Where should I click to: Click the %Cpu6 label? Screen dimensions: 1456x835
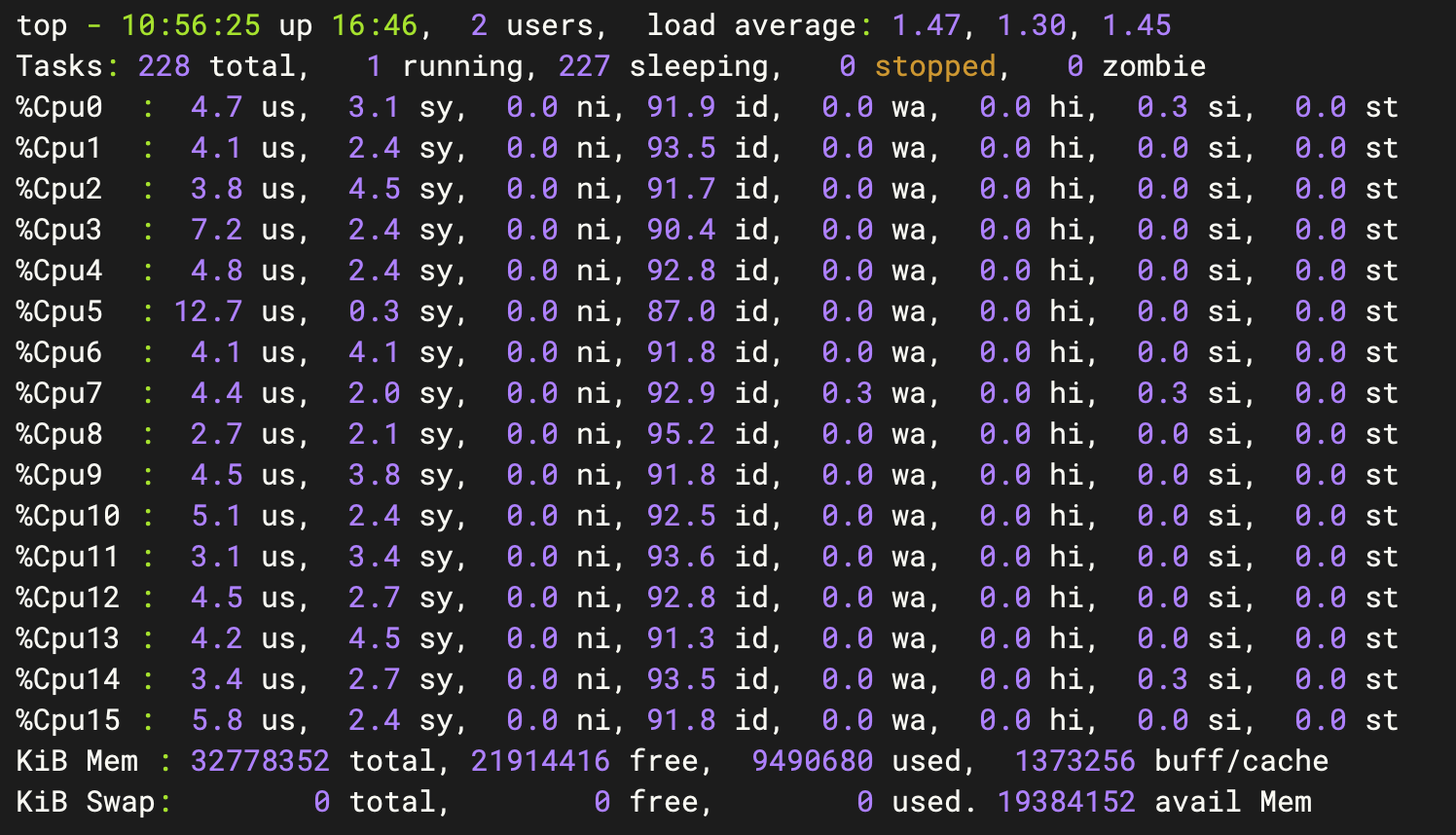(x=59, y=352)
